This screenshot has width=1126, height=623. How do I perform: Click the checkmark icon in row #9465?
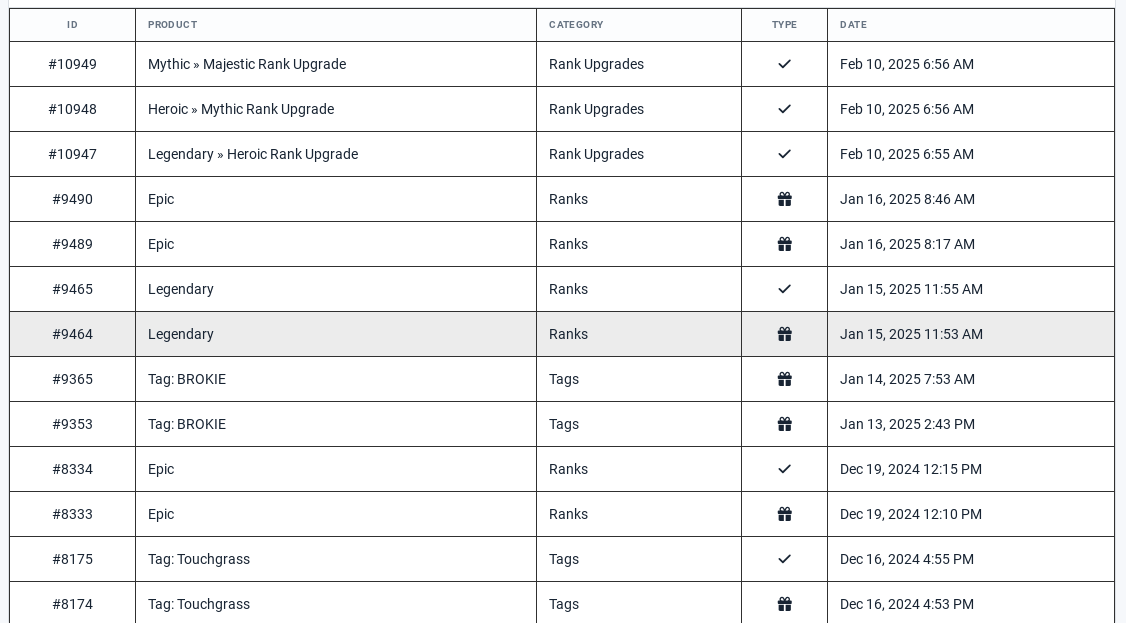[x=784, y=289]
